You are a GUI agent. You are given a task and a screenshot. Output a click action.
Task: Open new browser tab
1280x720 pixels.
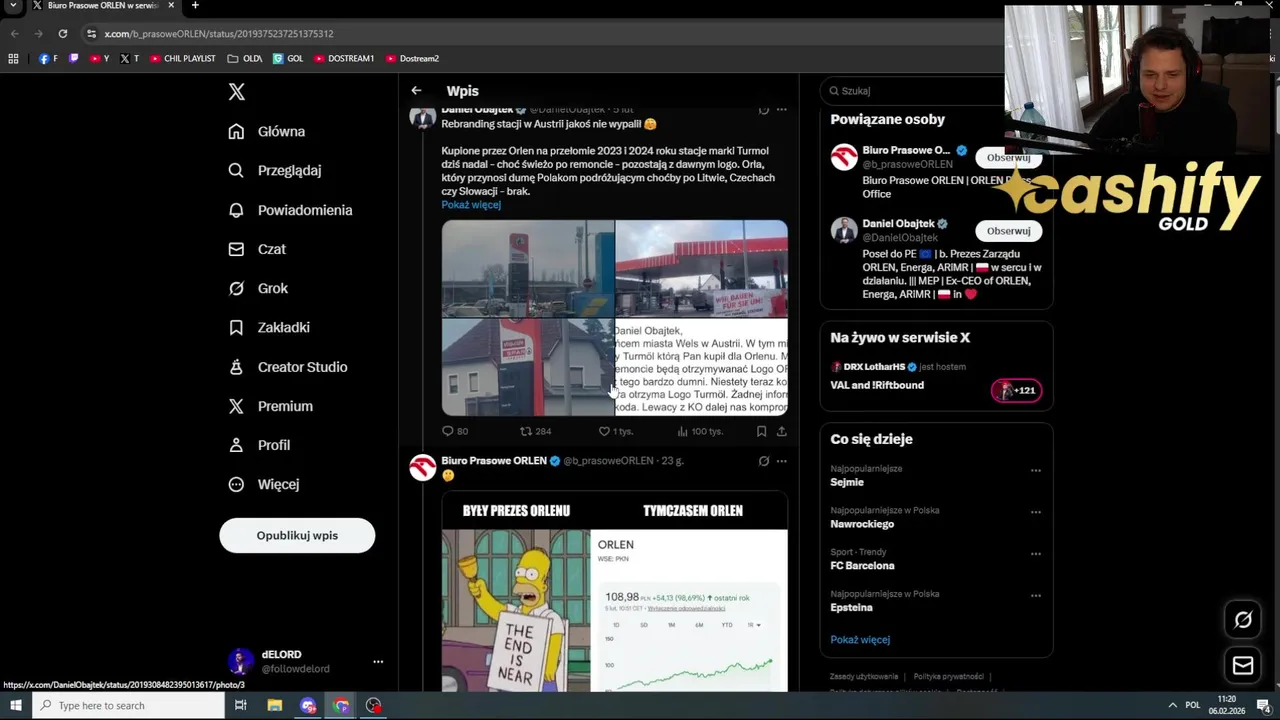(195, 6)
